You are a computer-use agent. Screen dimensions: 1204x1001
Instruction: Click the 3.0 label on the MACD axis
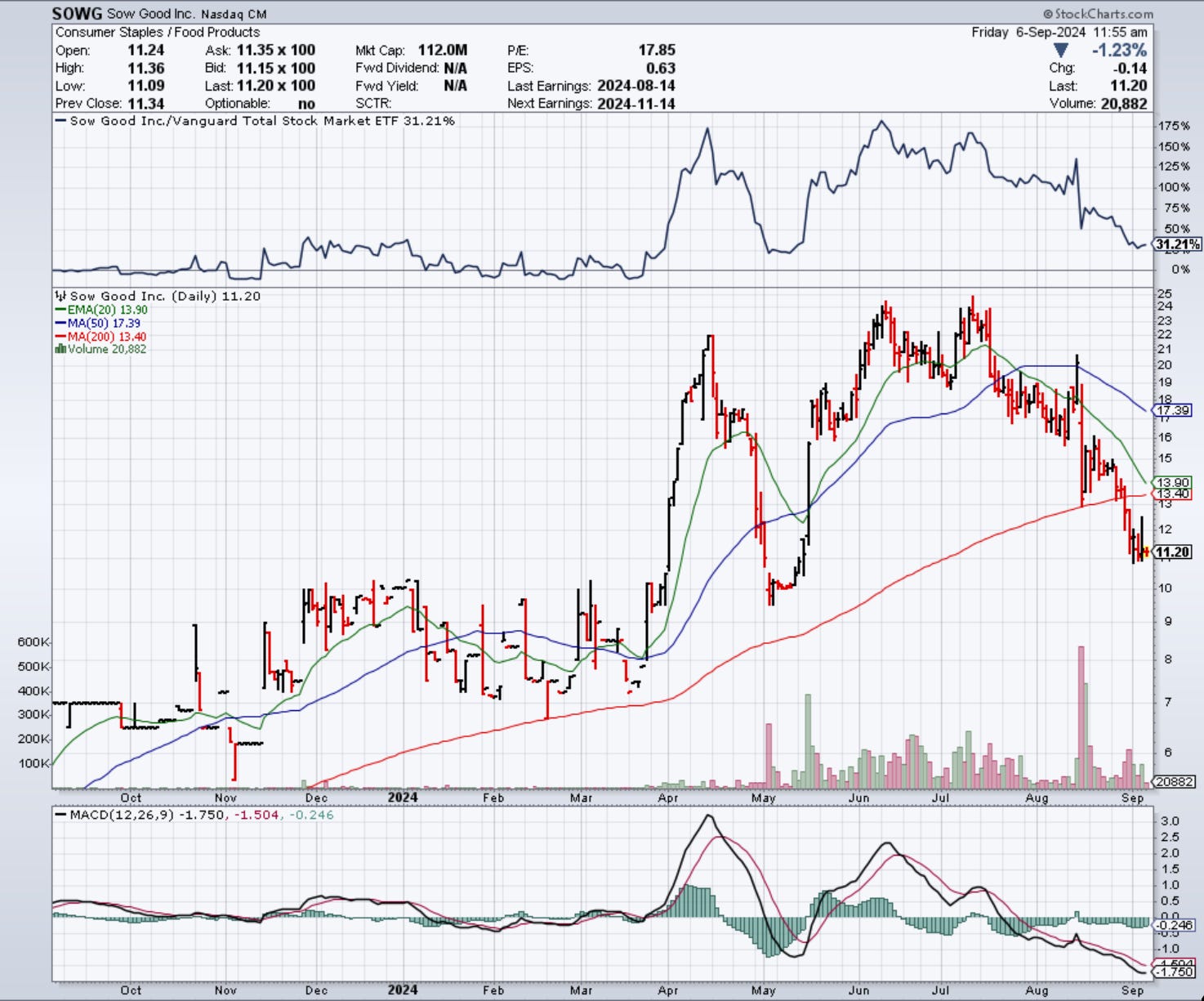click(1170, 820)
